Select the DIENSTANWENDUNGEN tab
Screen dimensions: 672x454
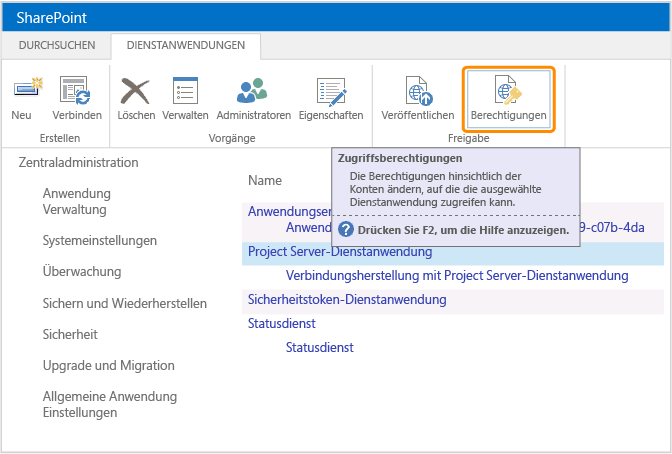coord(186,45)
